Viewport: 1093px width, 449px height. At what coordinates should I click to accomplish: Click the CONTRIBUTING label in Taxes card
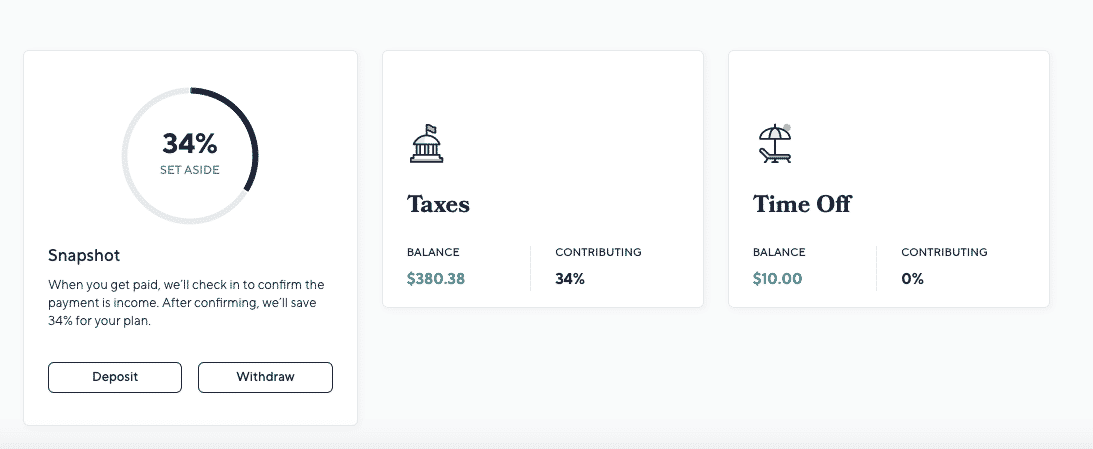(x=599, y=252)
